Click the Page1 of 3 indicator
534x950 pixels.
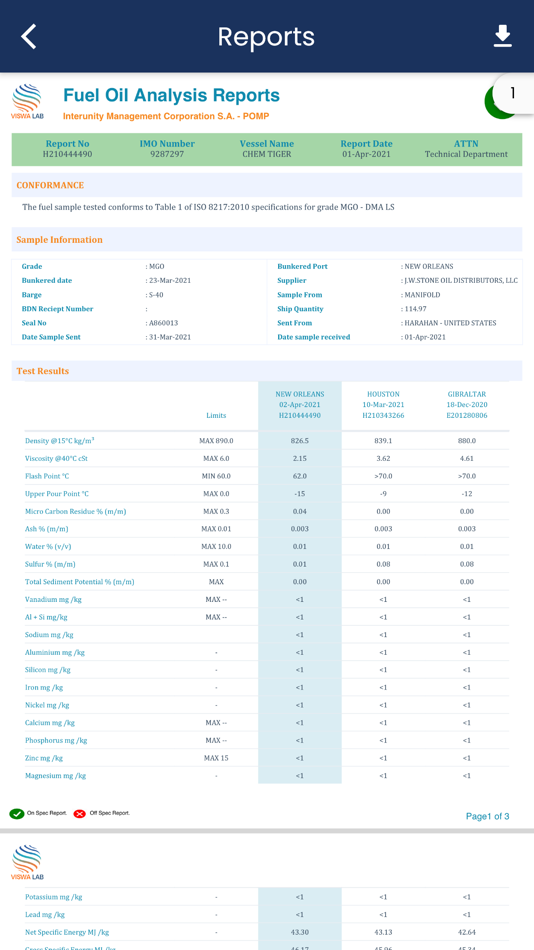pos(487,816)
